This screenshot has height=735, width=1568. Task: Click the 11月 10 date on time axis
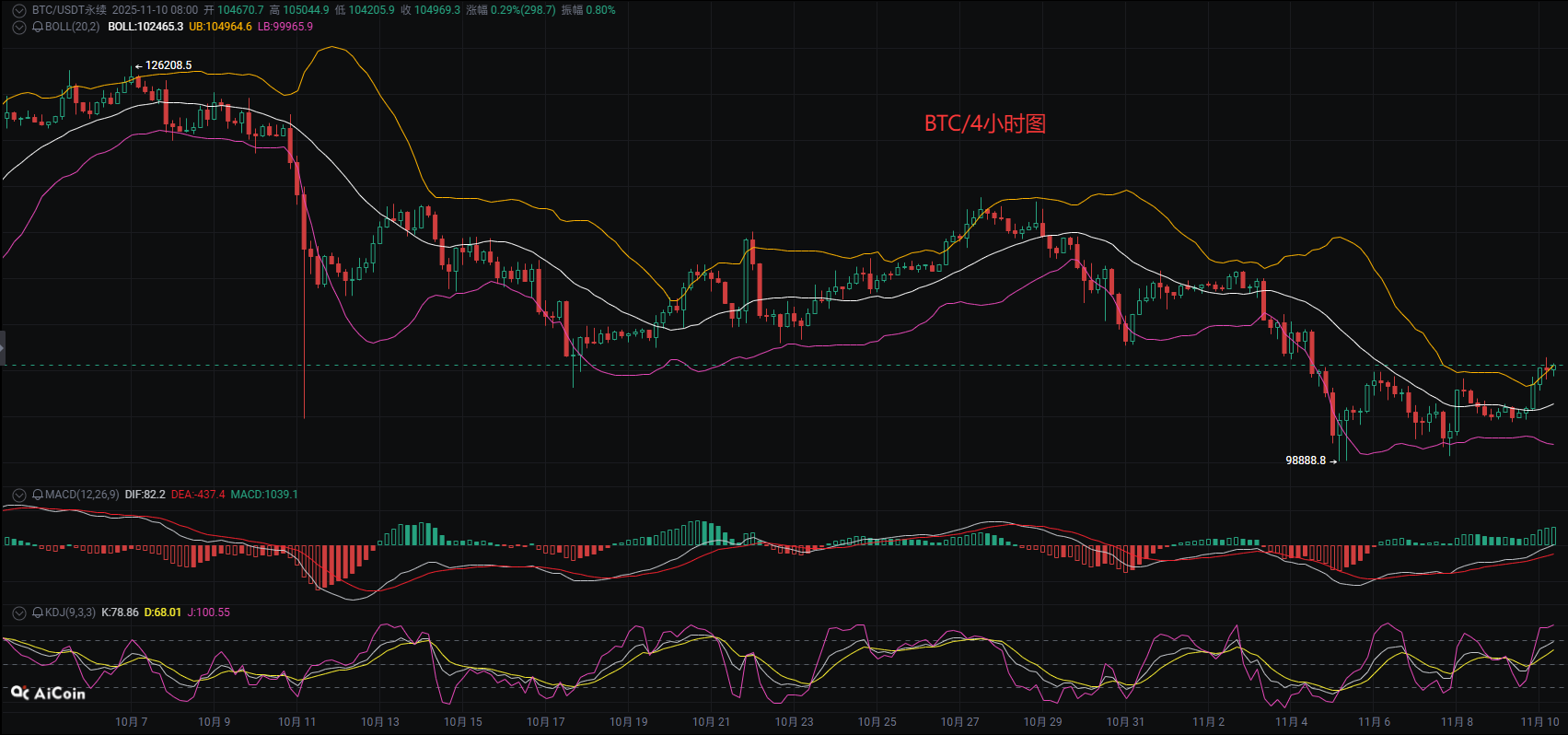click(x=1539, y=722)
